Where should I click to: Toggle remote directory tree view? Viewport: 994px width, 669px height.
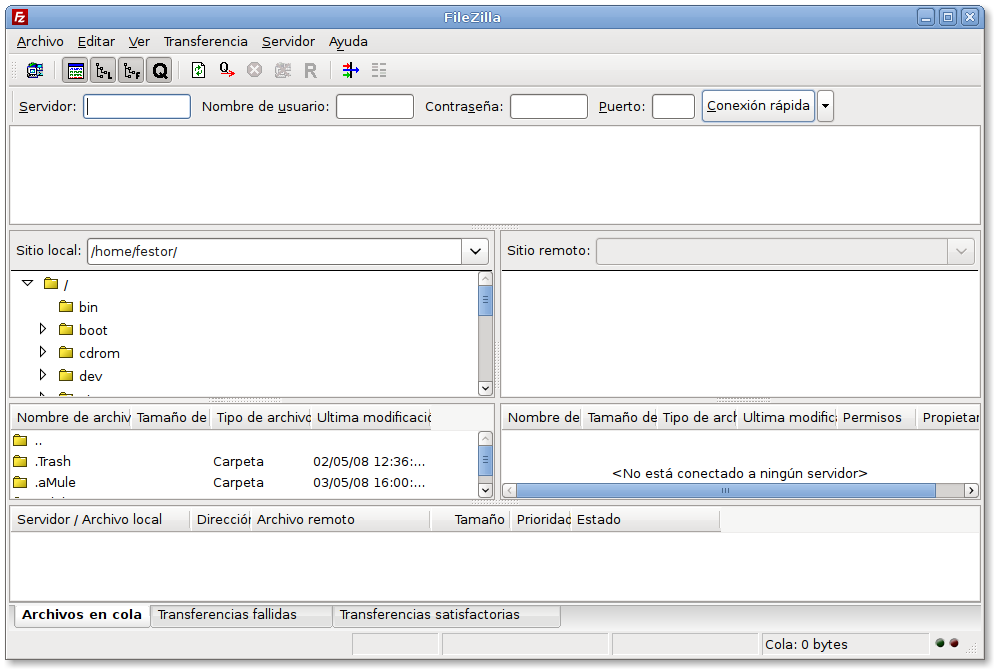pyautogui.click(x=131, y=70)
